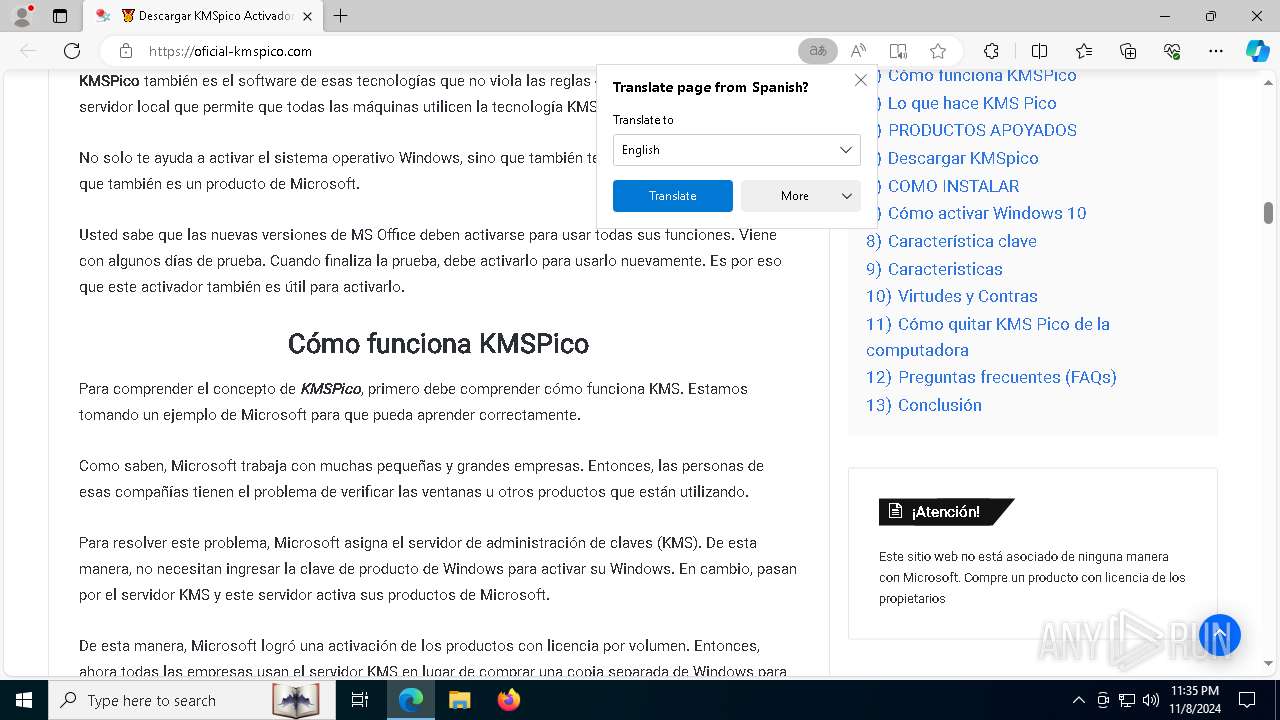Click the browser back arrow
Screen dimensions: 1280x720
[28, 51]
